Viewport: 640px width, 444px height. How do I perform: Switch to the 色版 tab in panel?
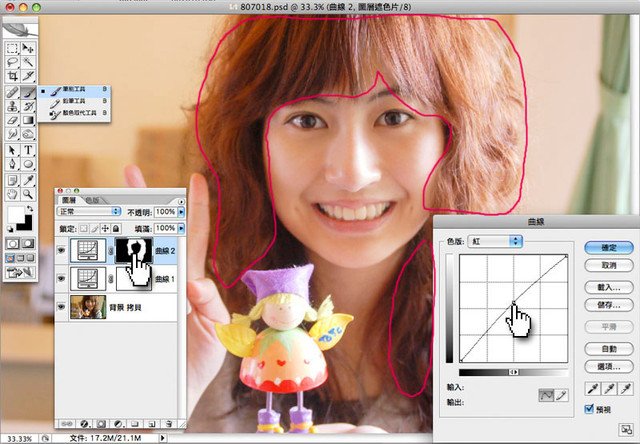(92, 200)
